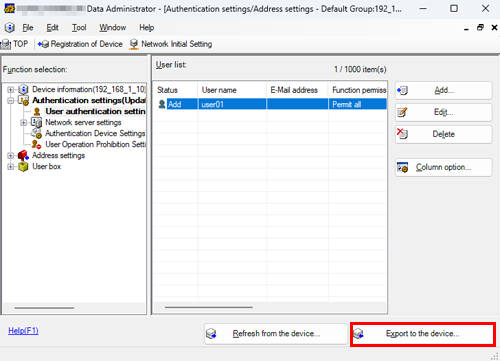Click the TOP toolbar icon

(6, 44)
